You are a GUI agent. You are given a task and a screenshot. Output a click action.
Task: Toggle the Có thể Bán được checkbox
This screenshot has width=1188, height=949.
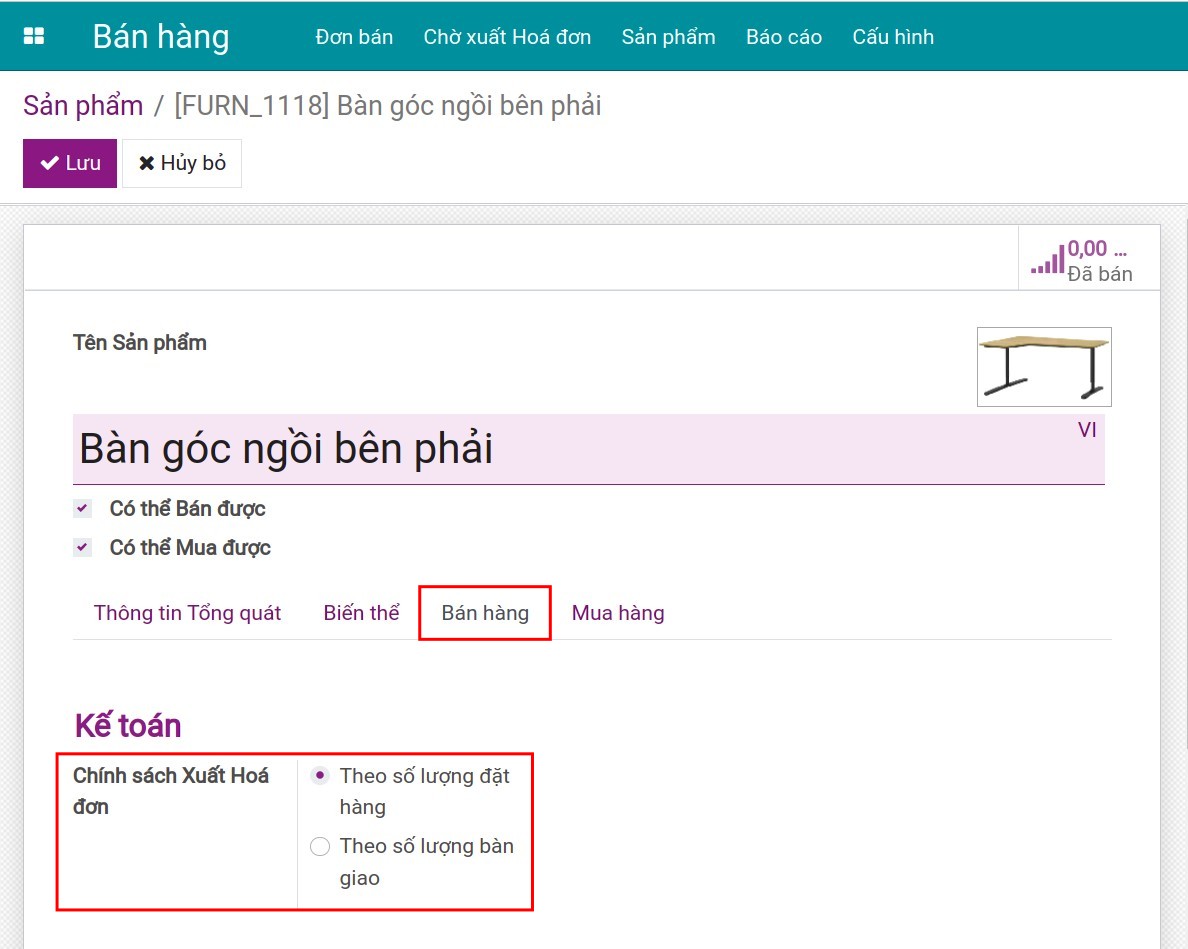tap(83, 508)
